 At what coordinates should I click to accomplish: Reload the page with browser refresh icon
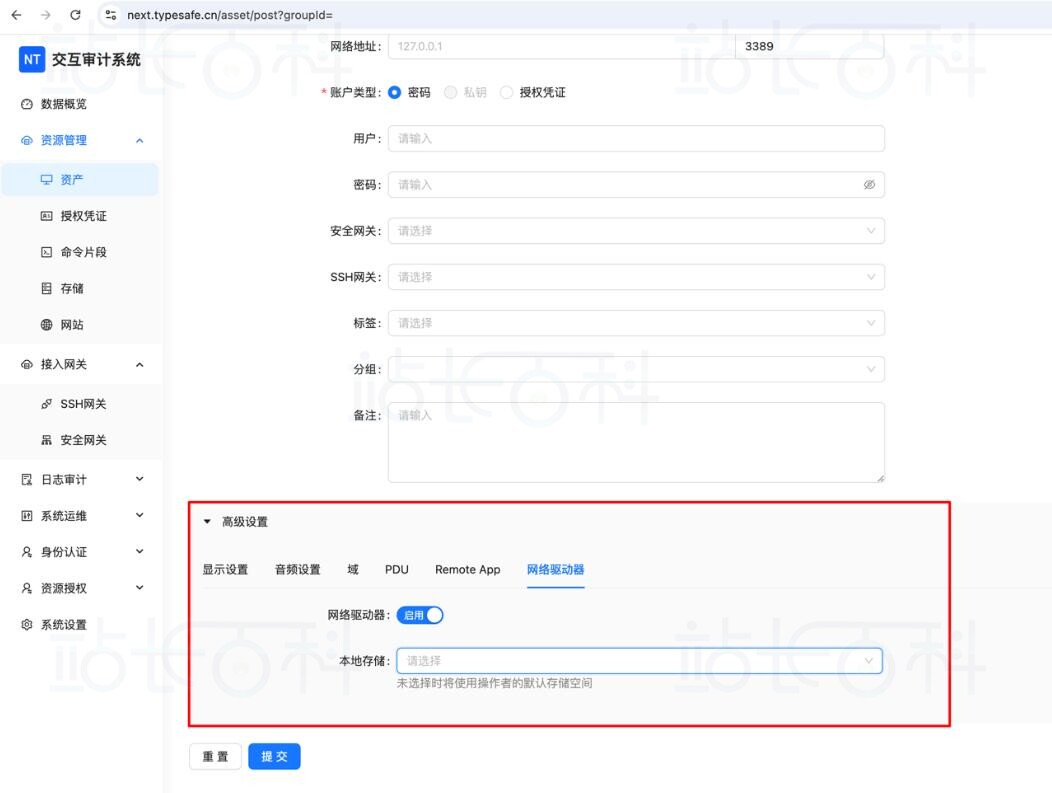[x=76, y=15]
